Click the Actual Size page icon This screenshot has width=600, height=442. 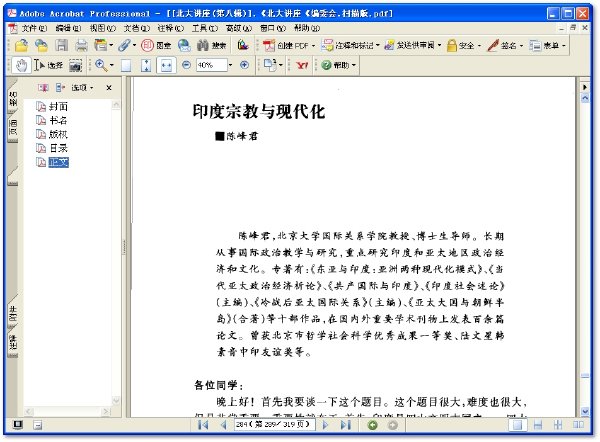tap(126, 65)
